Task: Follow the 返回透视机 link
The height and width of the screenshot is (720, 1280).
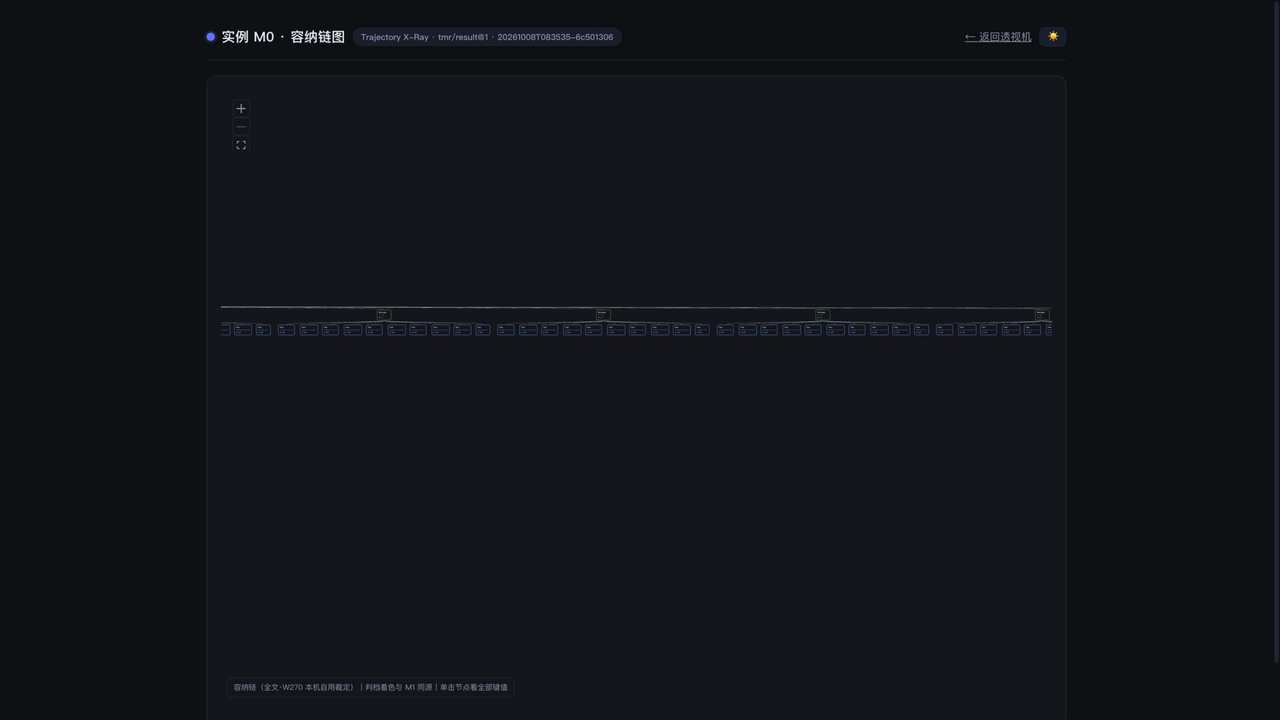Action: click(x=998, y=37)
